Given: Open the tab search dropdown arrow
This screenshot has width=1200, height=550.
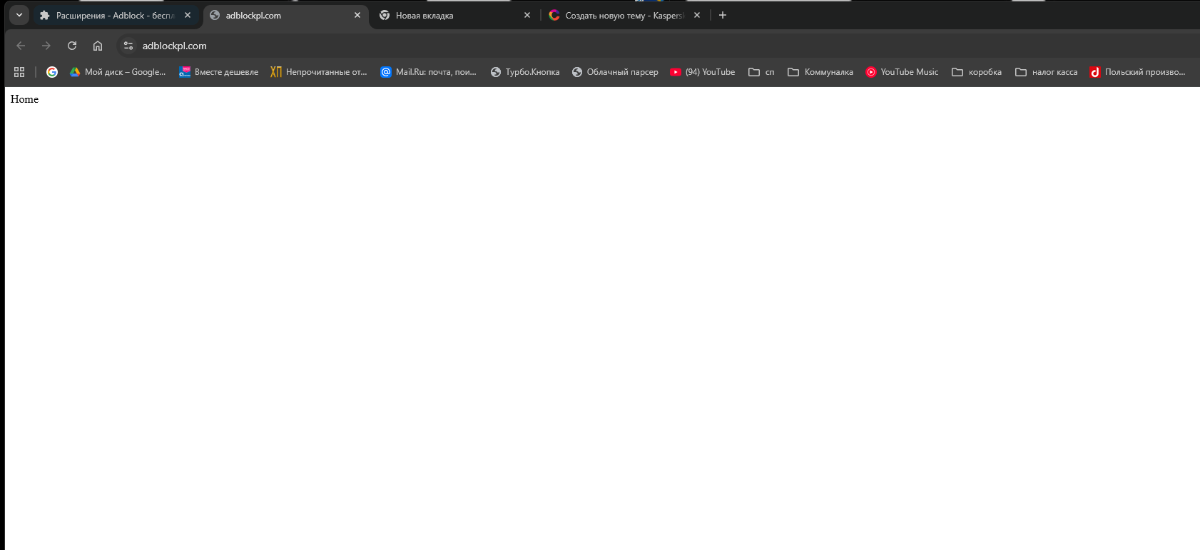Looking at the screenshot, I should (18, 15).
